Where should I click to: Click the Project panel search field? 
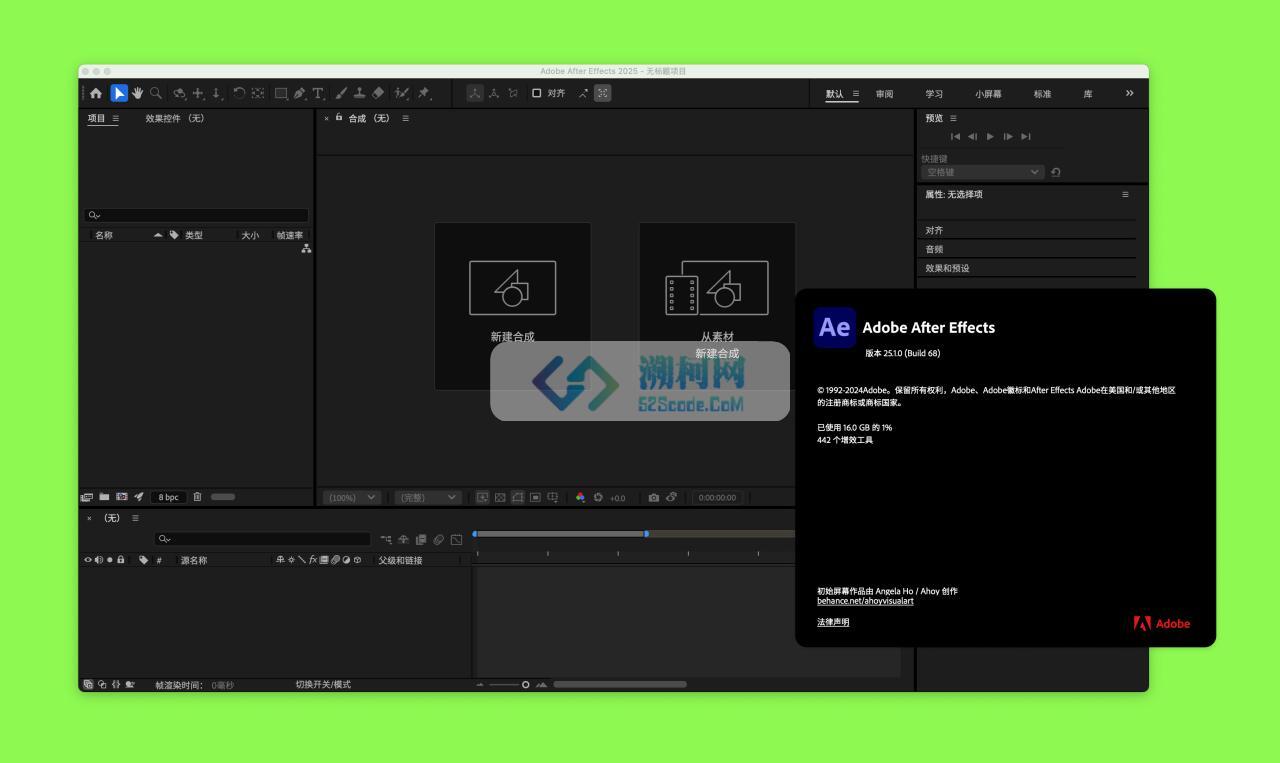pyautogui.click(x=196, y=215)
